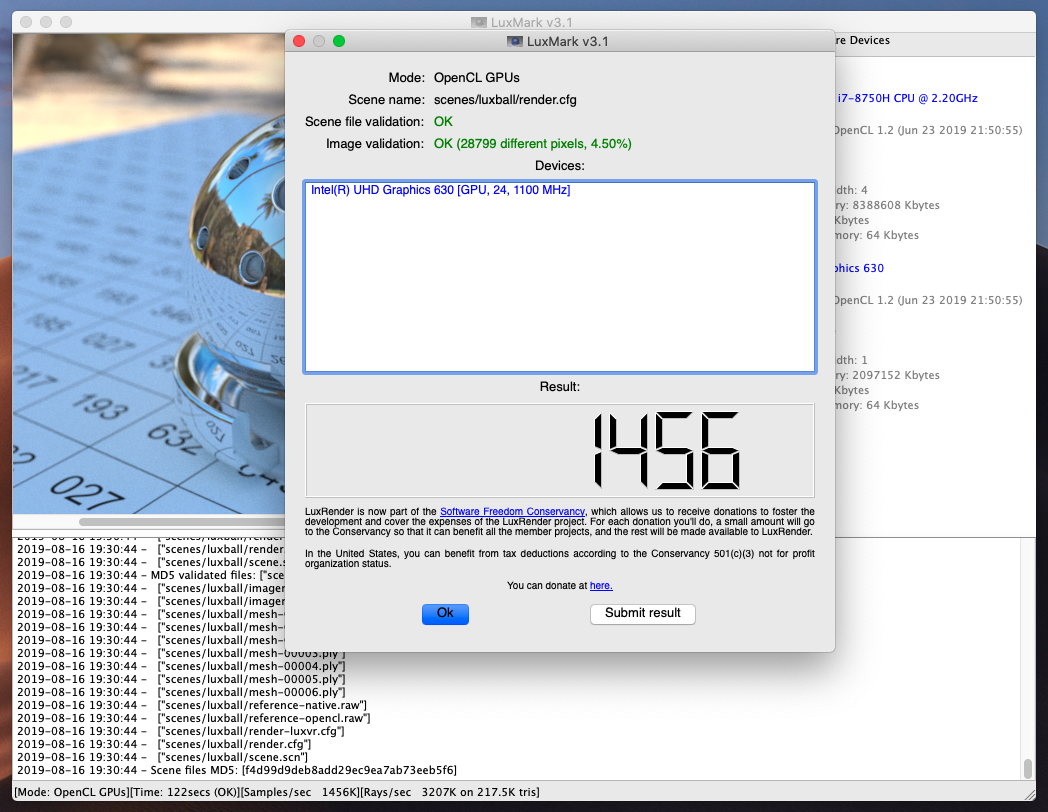Screen dimensions: 1048x812
Task: Click the Scene files MD5 log line
Action: tap(237, 770)
